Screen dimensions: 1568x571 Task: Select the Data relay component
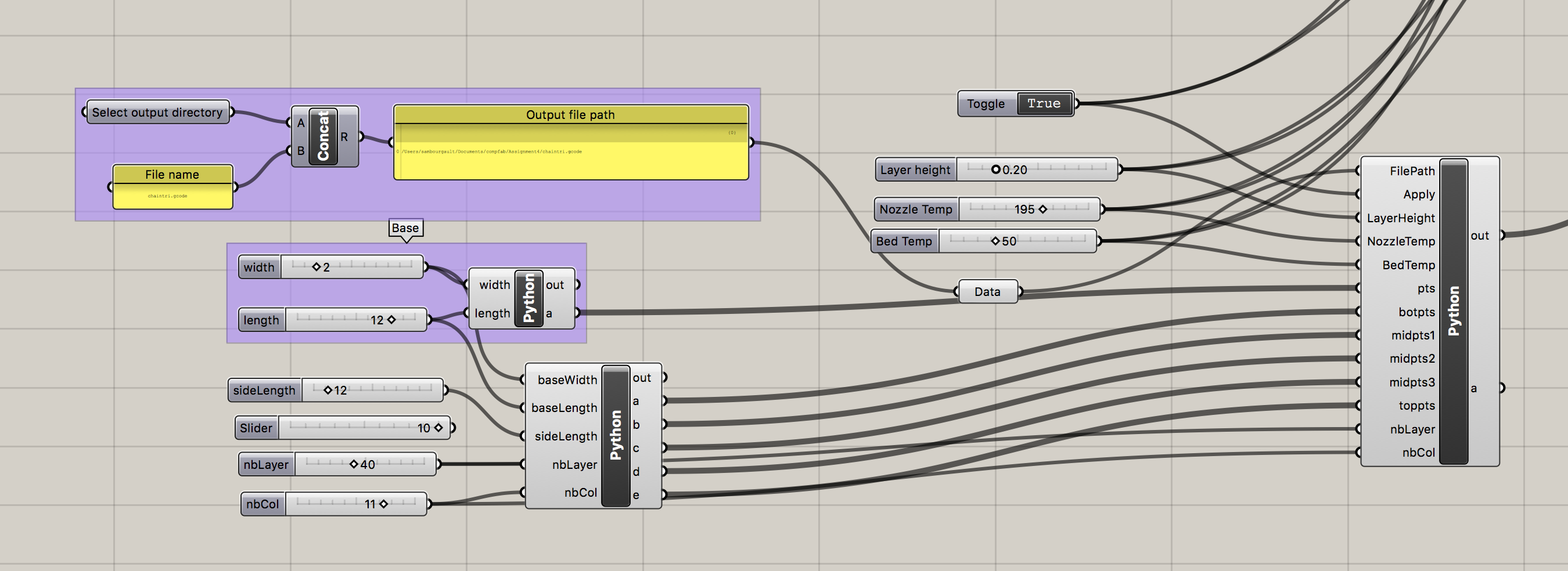[987, 291]
